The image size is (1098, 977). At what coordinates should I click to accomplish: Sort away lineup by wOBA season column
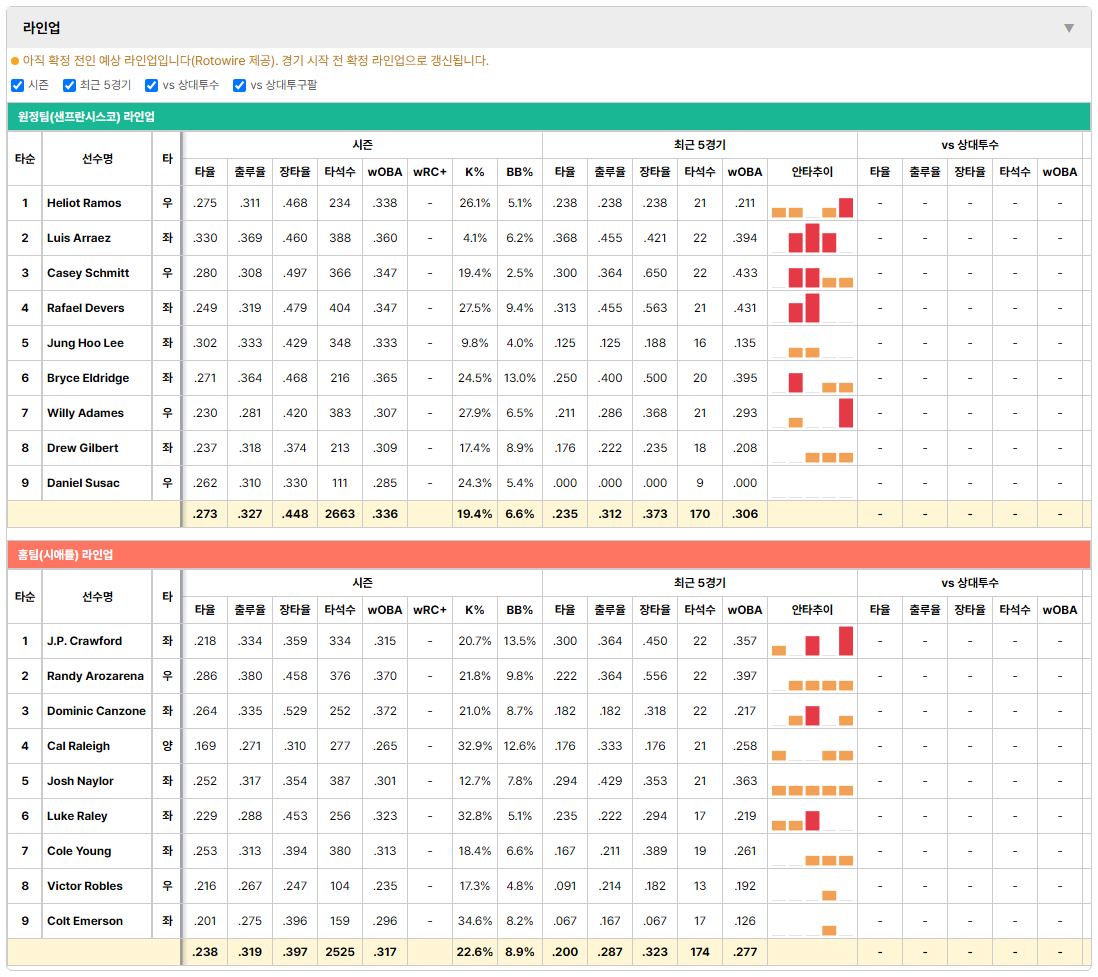pos(385,172)
